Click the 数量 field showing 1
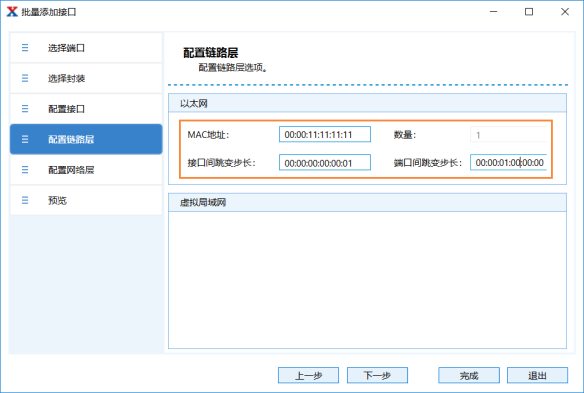 508,134
